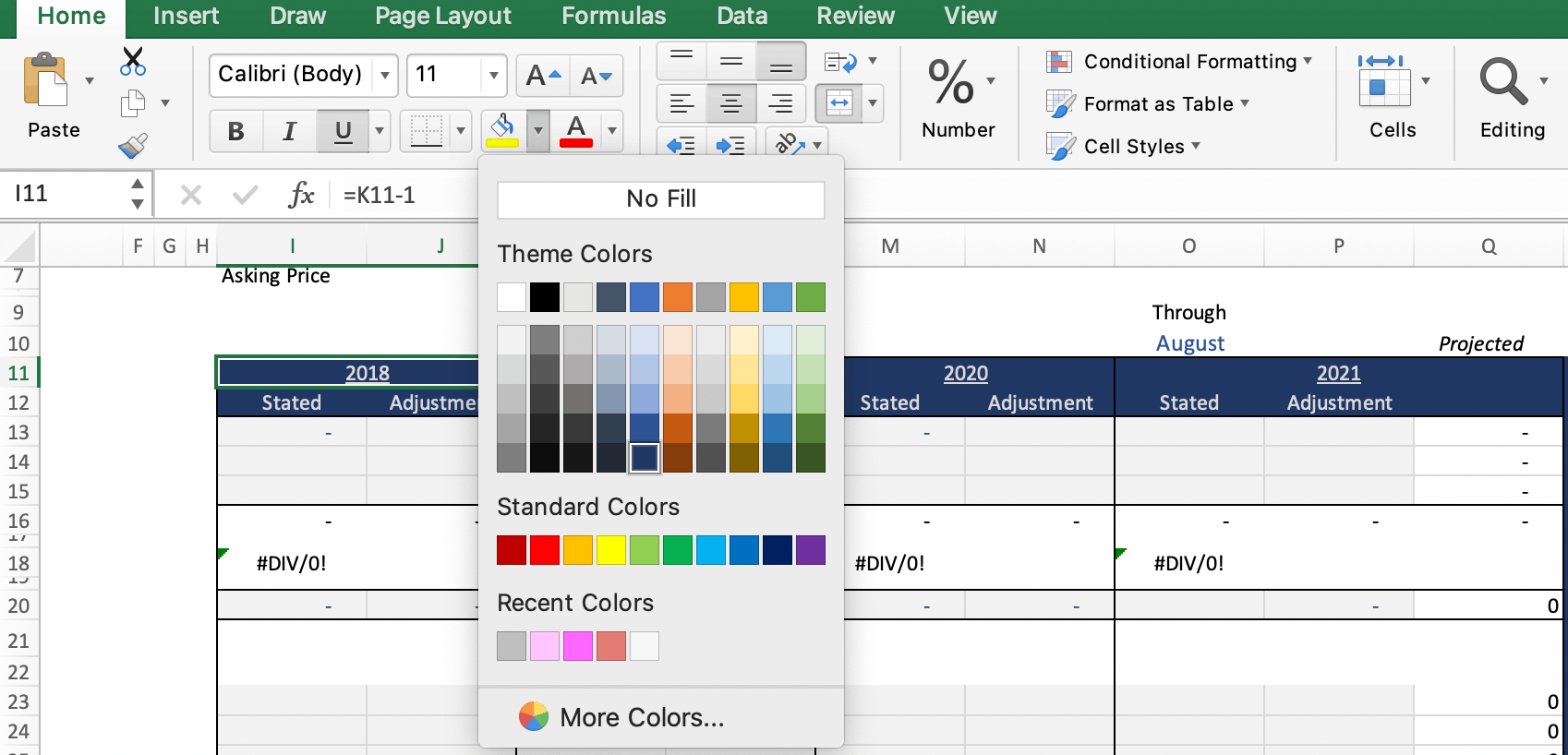1568x755 pixels.
Task: Click the Format Painter brush icon
Action: pyautogui.click(x=133, y=146)
